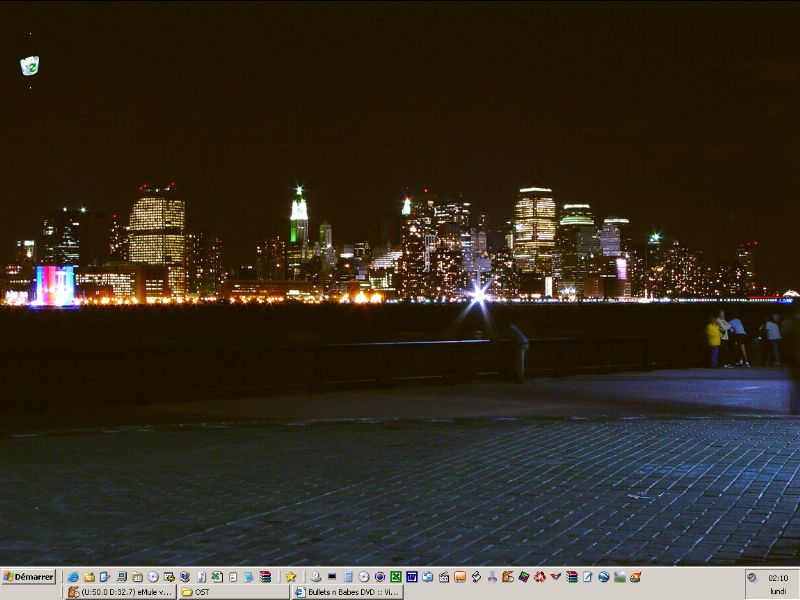The width and height of the screenshot is (800, 600).
Task: Open the Recycle Bin on the desktop
Action: click(x=30, y=66)
